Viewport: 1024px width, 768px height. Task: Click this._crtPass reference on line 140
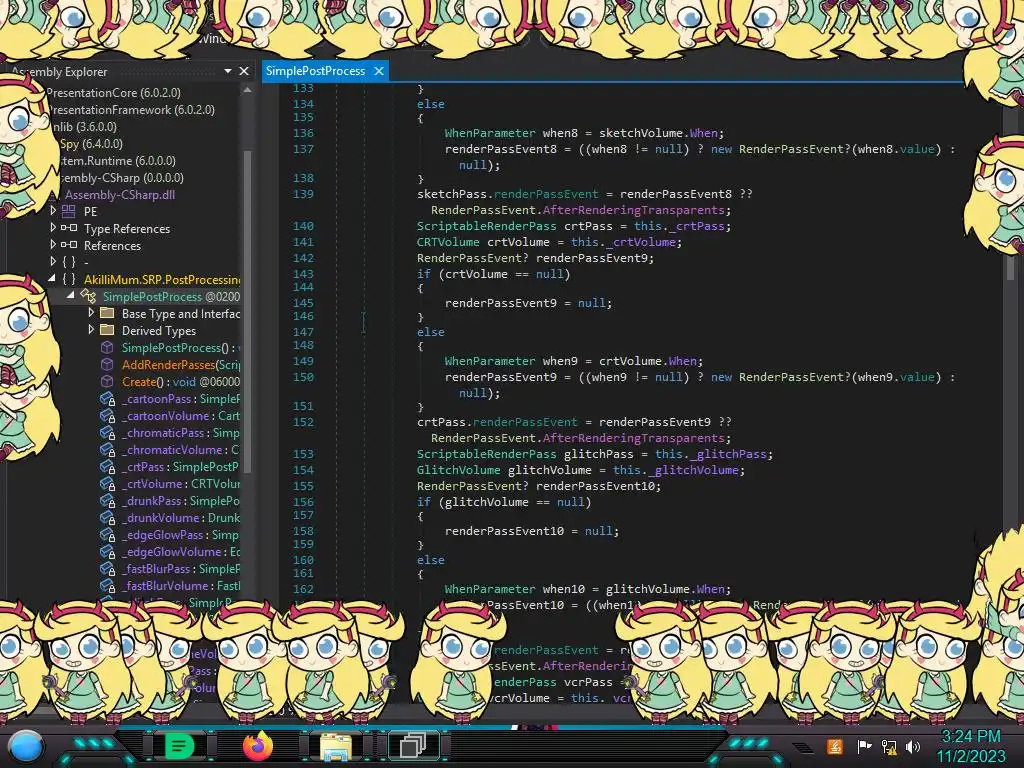pyautogui.click(x=679, y=226)
